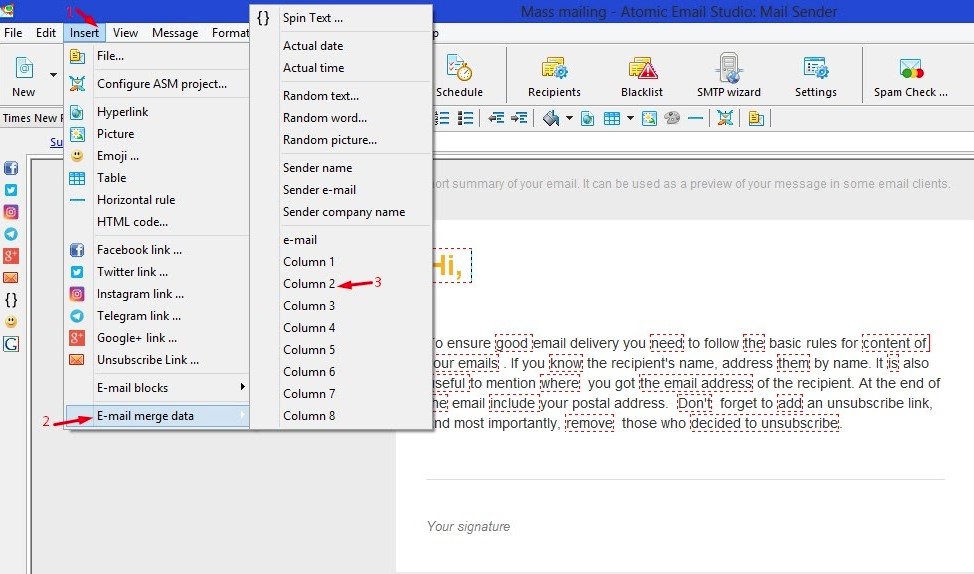This screenshot has width=974, height=574.
Task: Expand the E-mail blocks submenu
Action: point(158,388)
